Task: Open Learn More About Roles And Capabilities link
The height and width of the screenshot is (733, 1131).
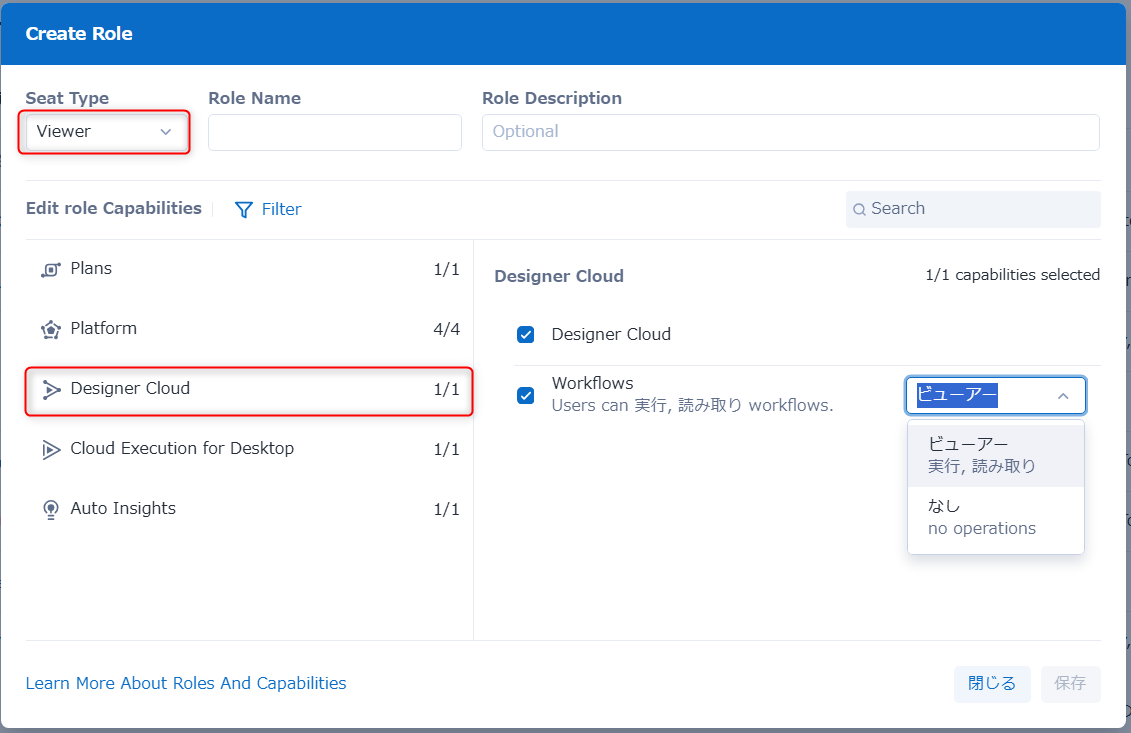Action: point(186,683)
